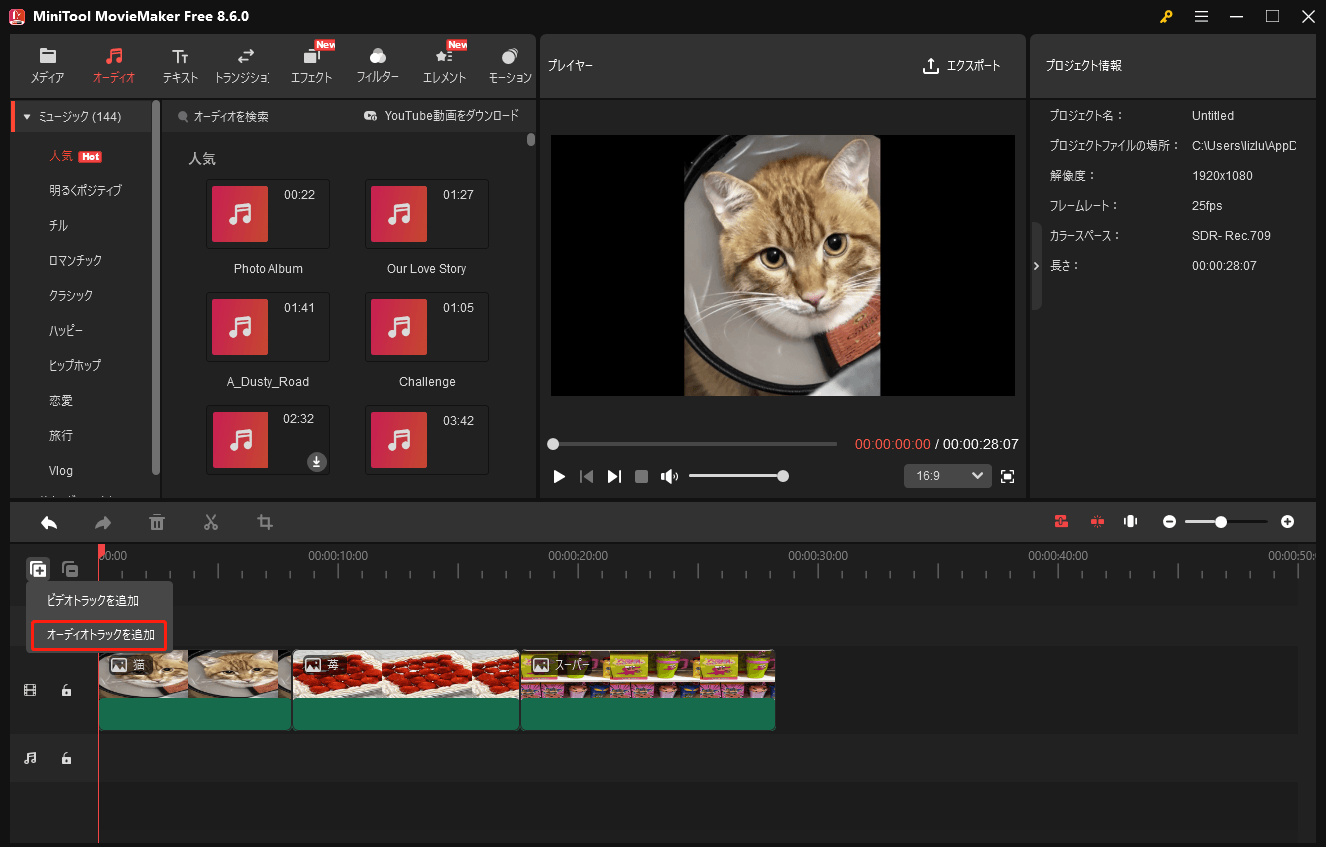The height and width of the screenshot is (847, 1326).
Task: Select the crop tool icon
Action: point(265,522)
